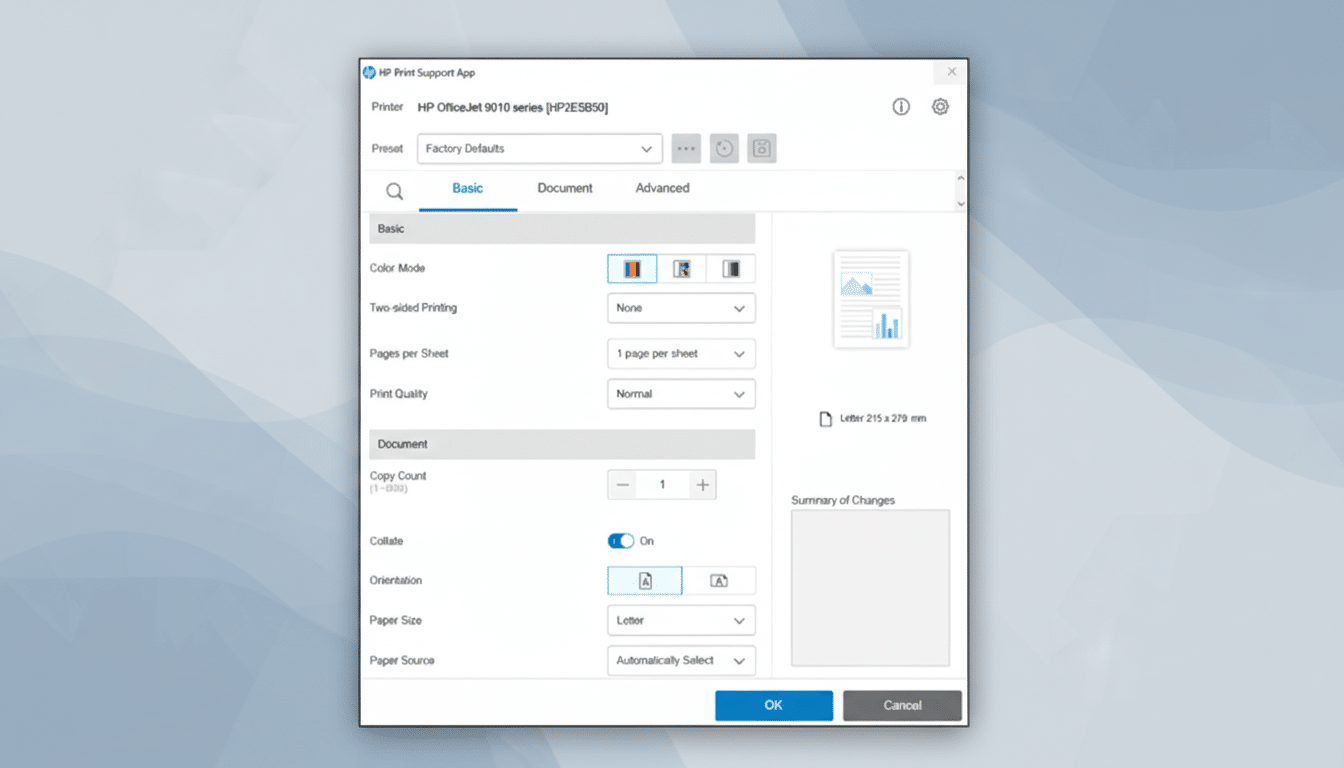The width and height of the screenshot is (1344, 768).
Task: Toggle Collate off
Action: (x=622, y=540)
